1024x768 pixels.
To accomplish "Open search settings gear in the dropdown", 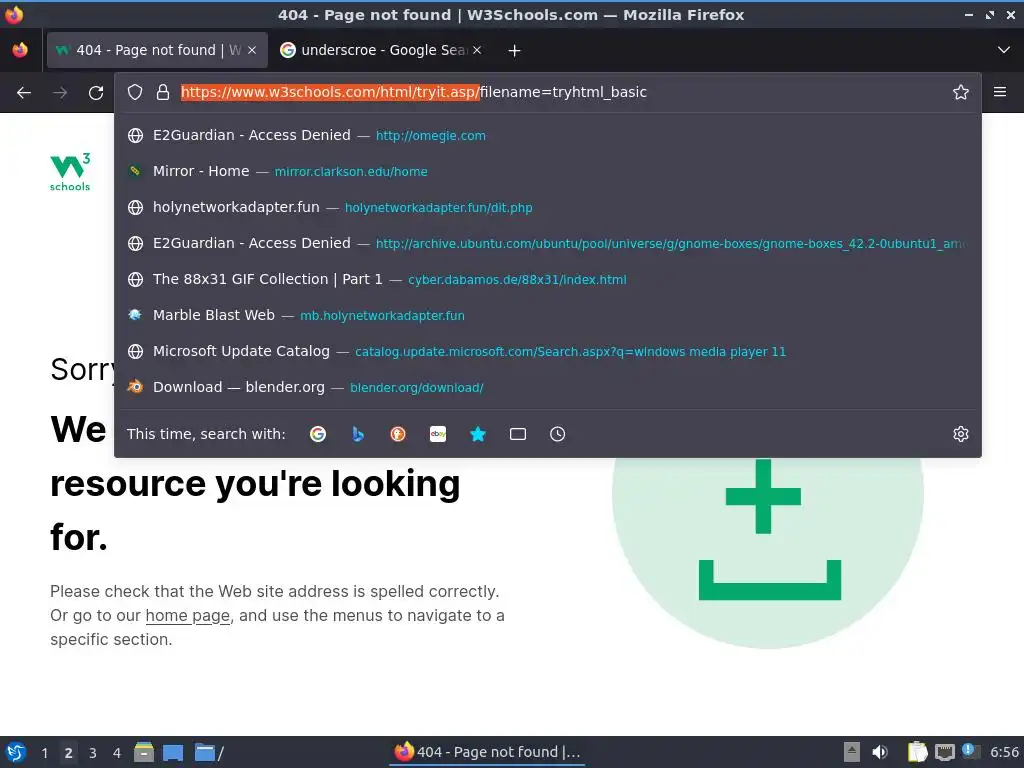I will click(961, 434).
